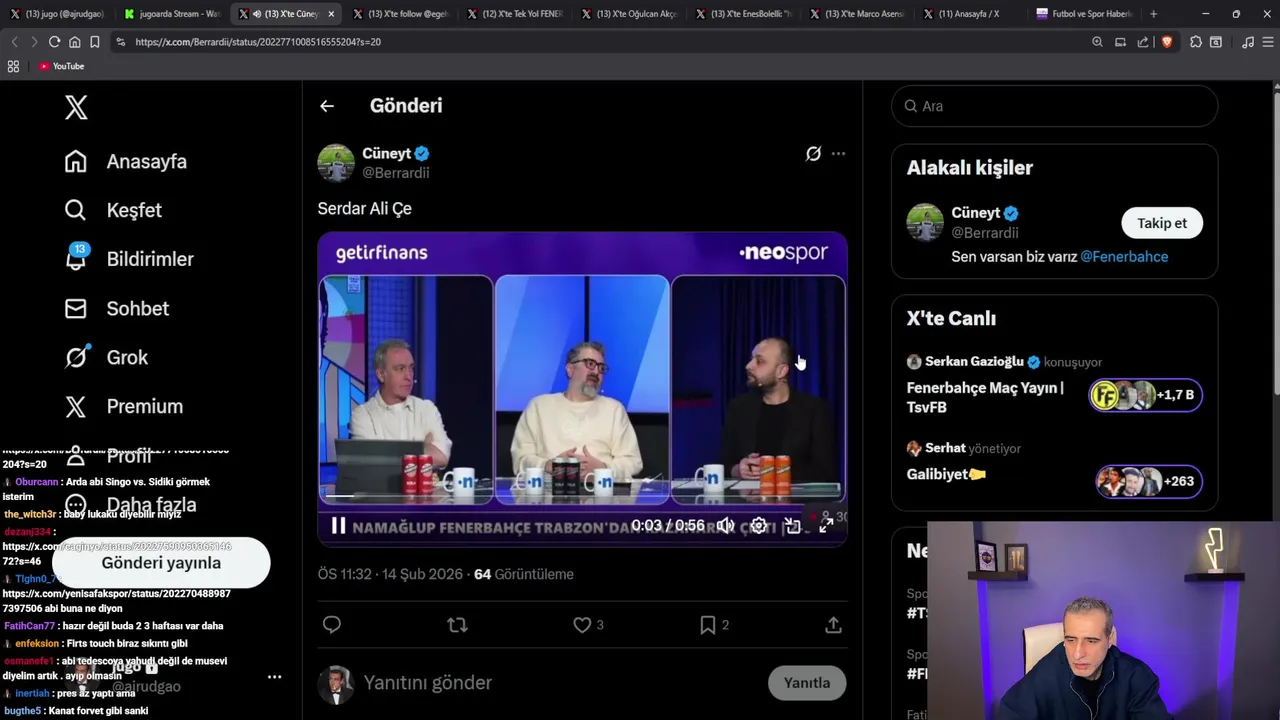Like the post with heart icon

582,625
